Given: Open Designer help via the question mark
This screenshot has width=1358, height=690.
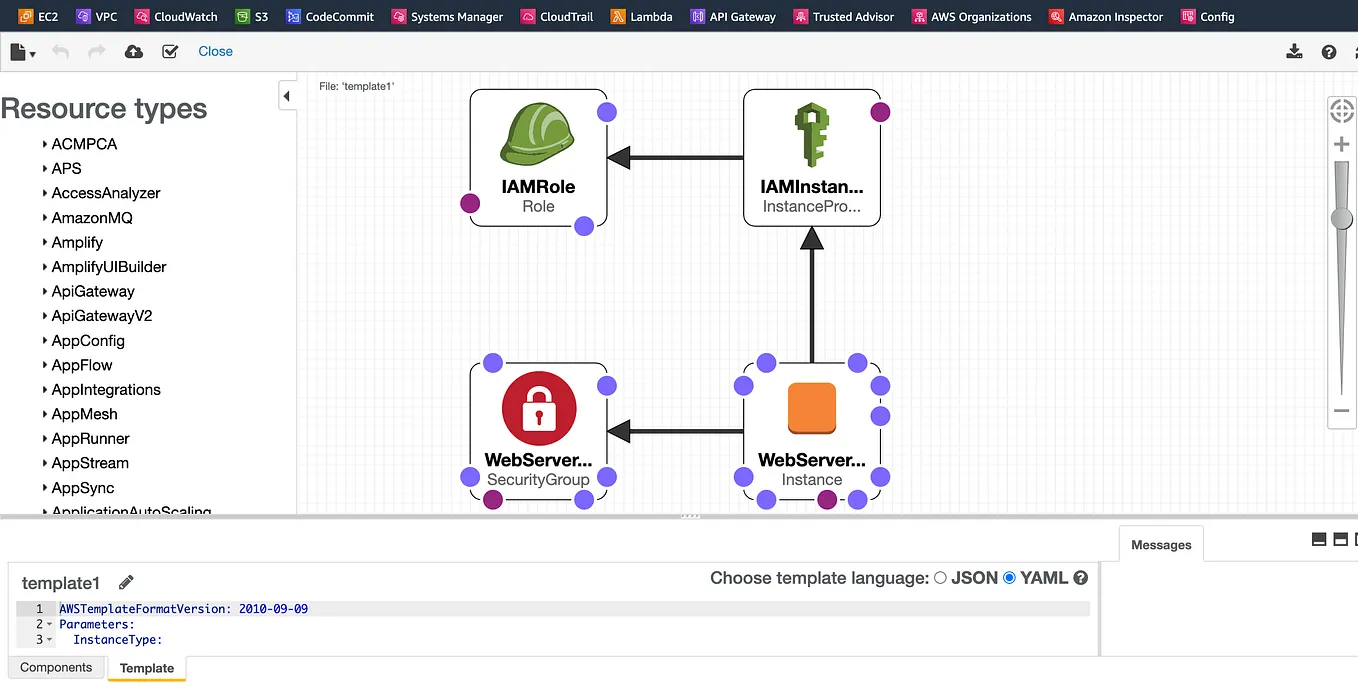Looking at the screenshot, I should tap(1328, 51).
